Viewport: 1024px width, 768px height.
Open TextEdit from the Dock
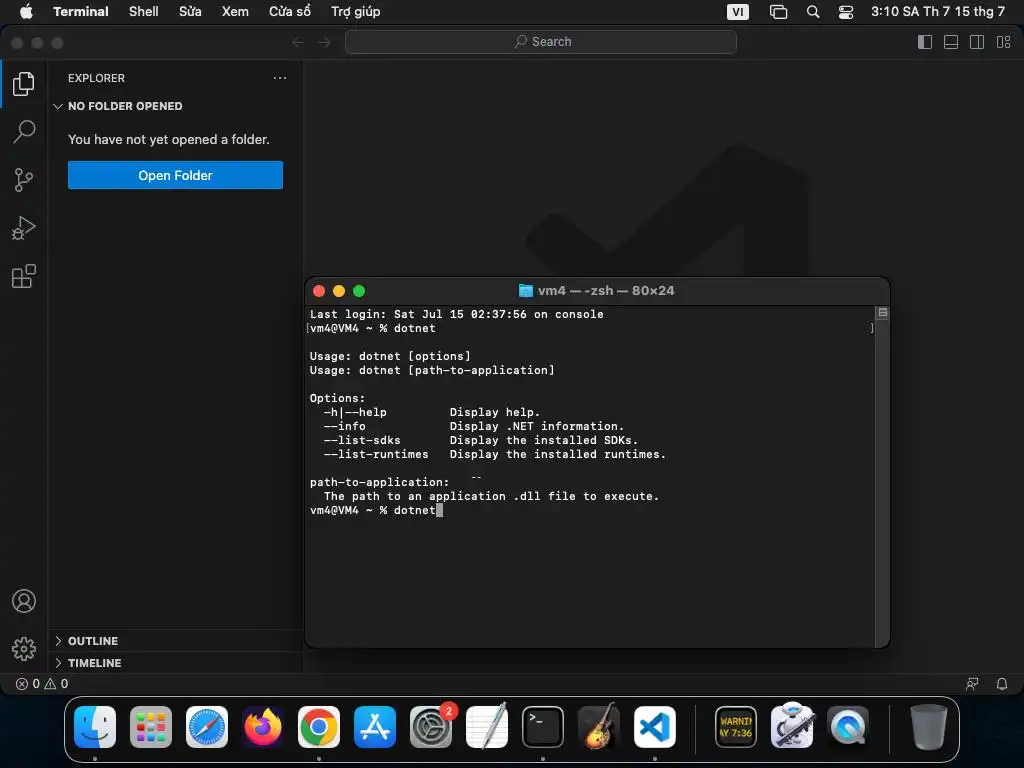pyautogui.click(x=487, y=727)
